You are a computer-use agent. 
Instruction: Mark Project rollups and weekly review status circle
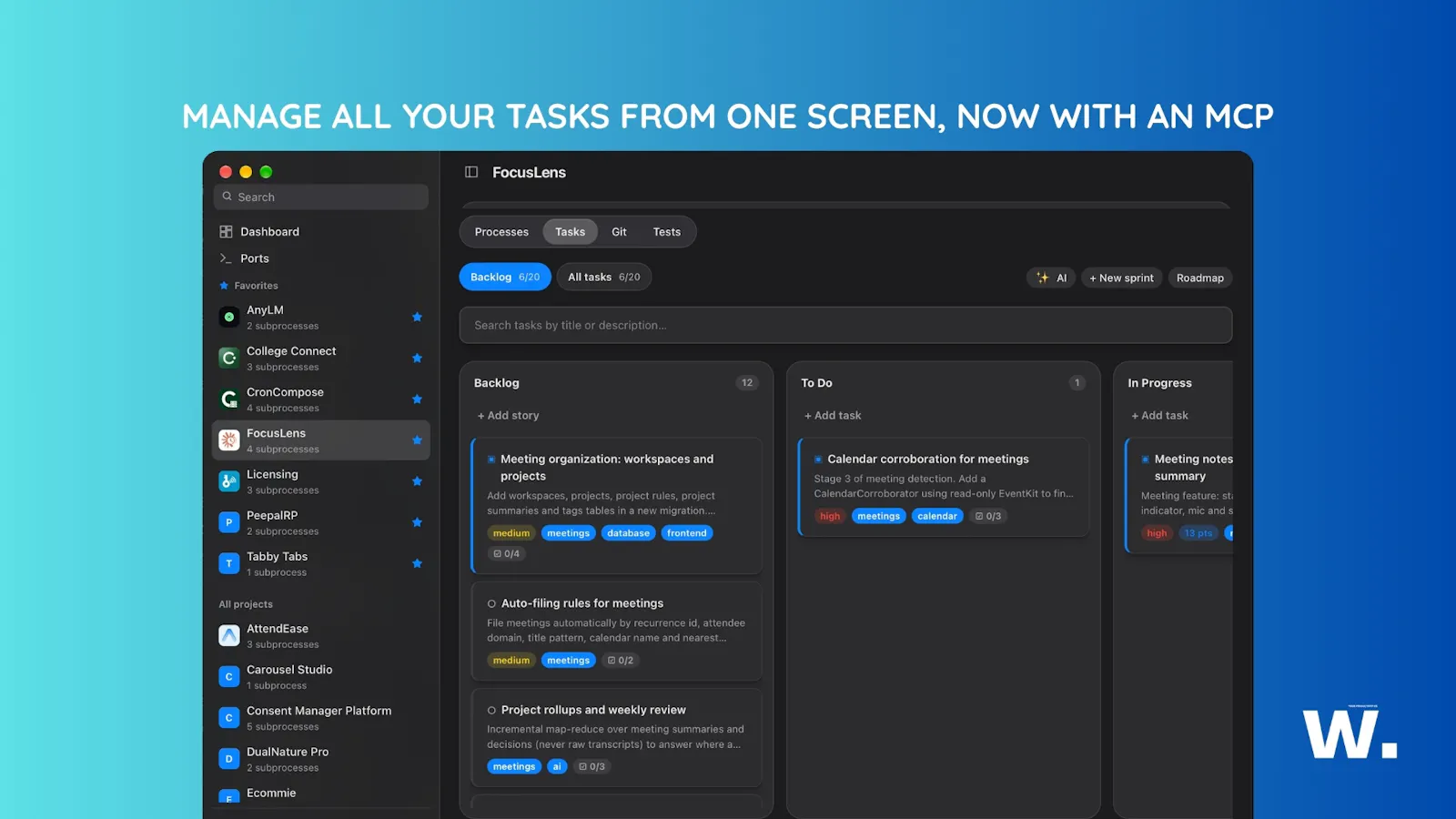(x=491, y=710)
